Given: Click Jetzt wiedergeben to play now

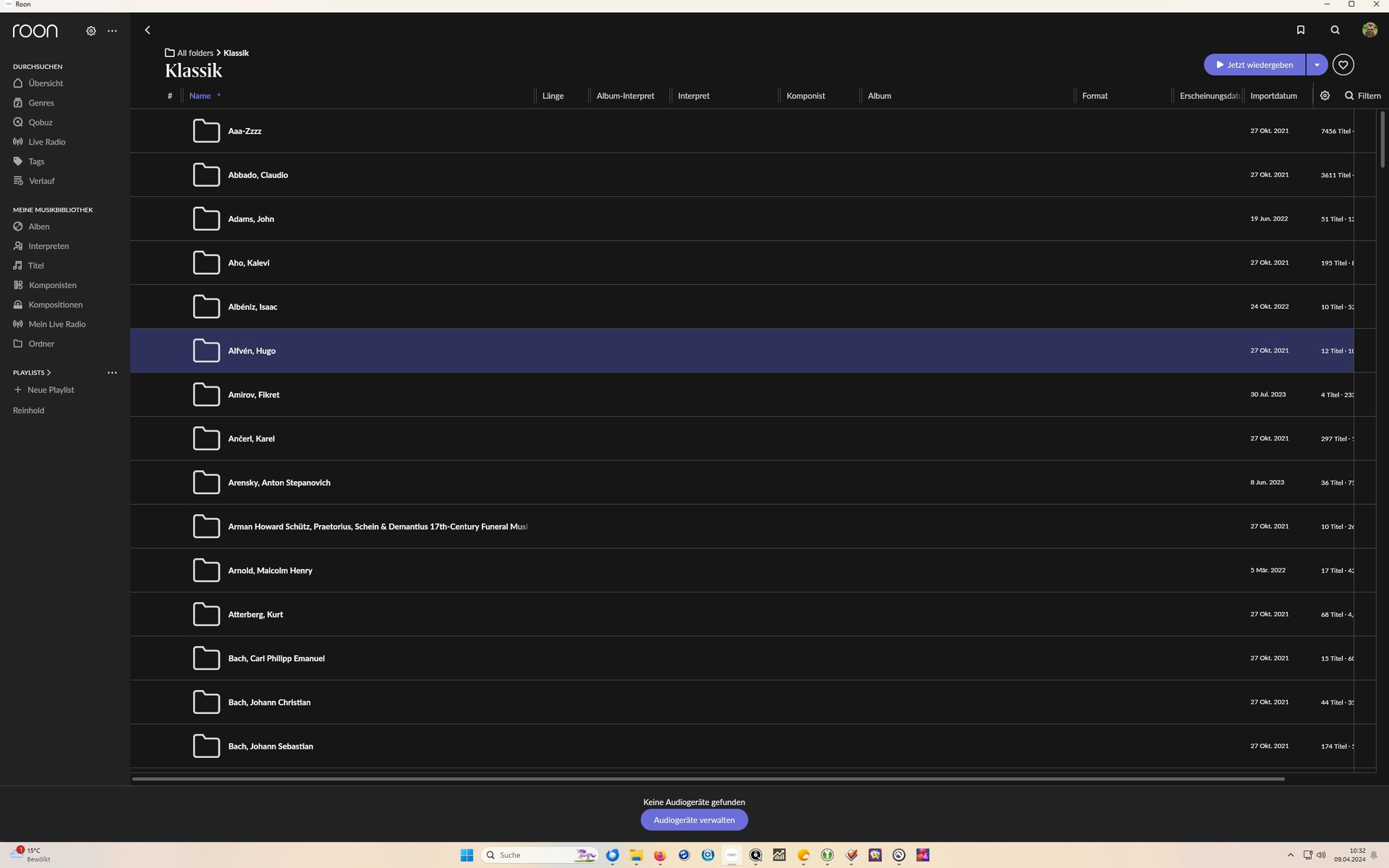Looking at the screenshot, I should coord(1254,64).
